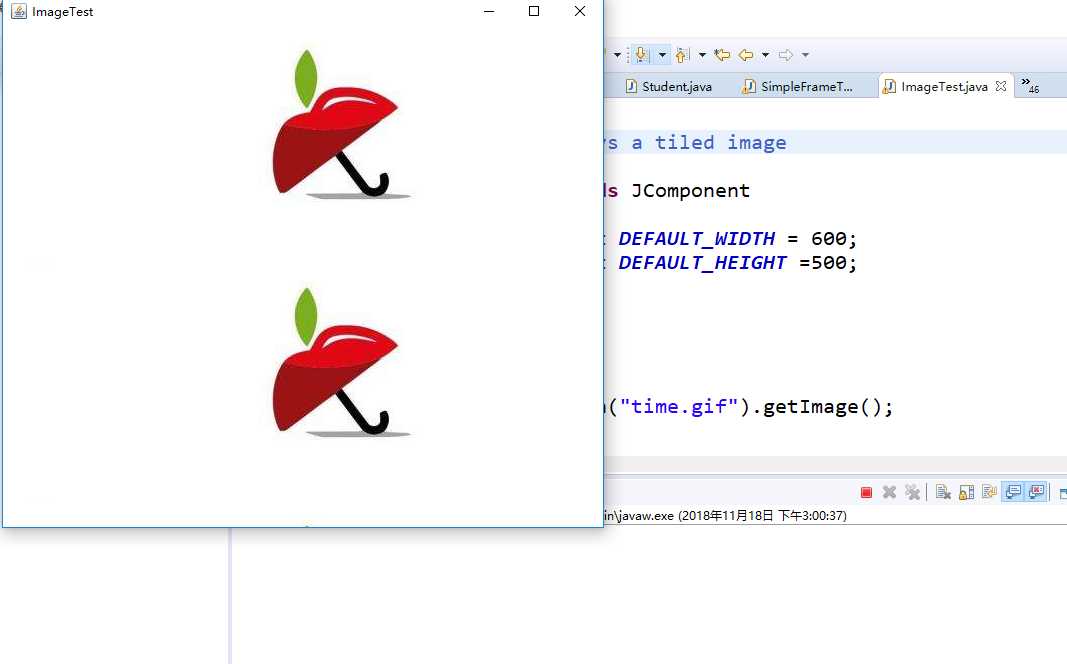The height and width of the screenshot is (664, 1067).
Task: Click the 500 value in code
Action: pos(828,263)
